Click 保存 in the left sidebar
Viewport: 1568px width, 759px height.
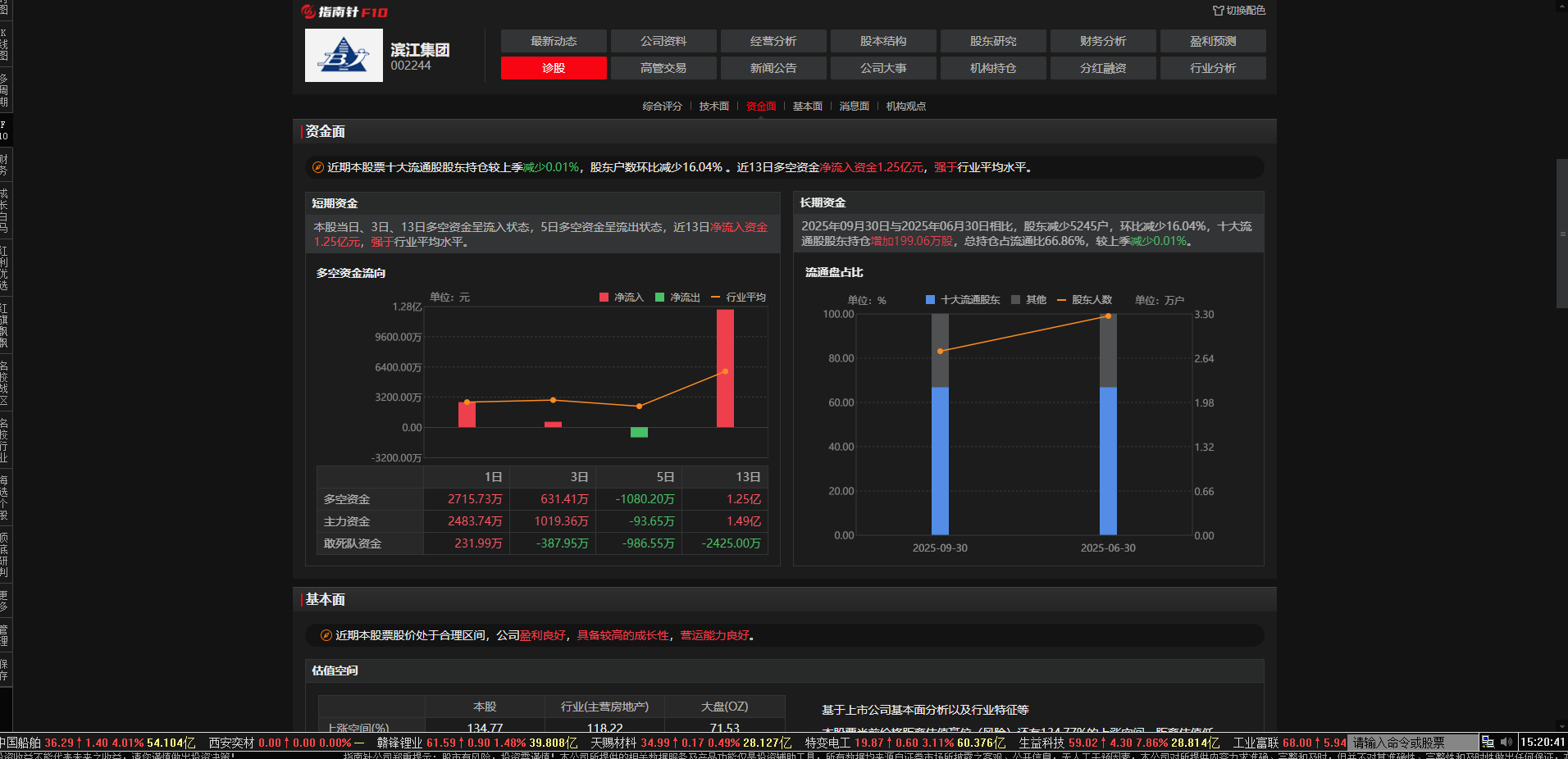pyautogui.click(x=4, y=670)
